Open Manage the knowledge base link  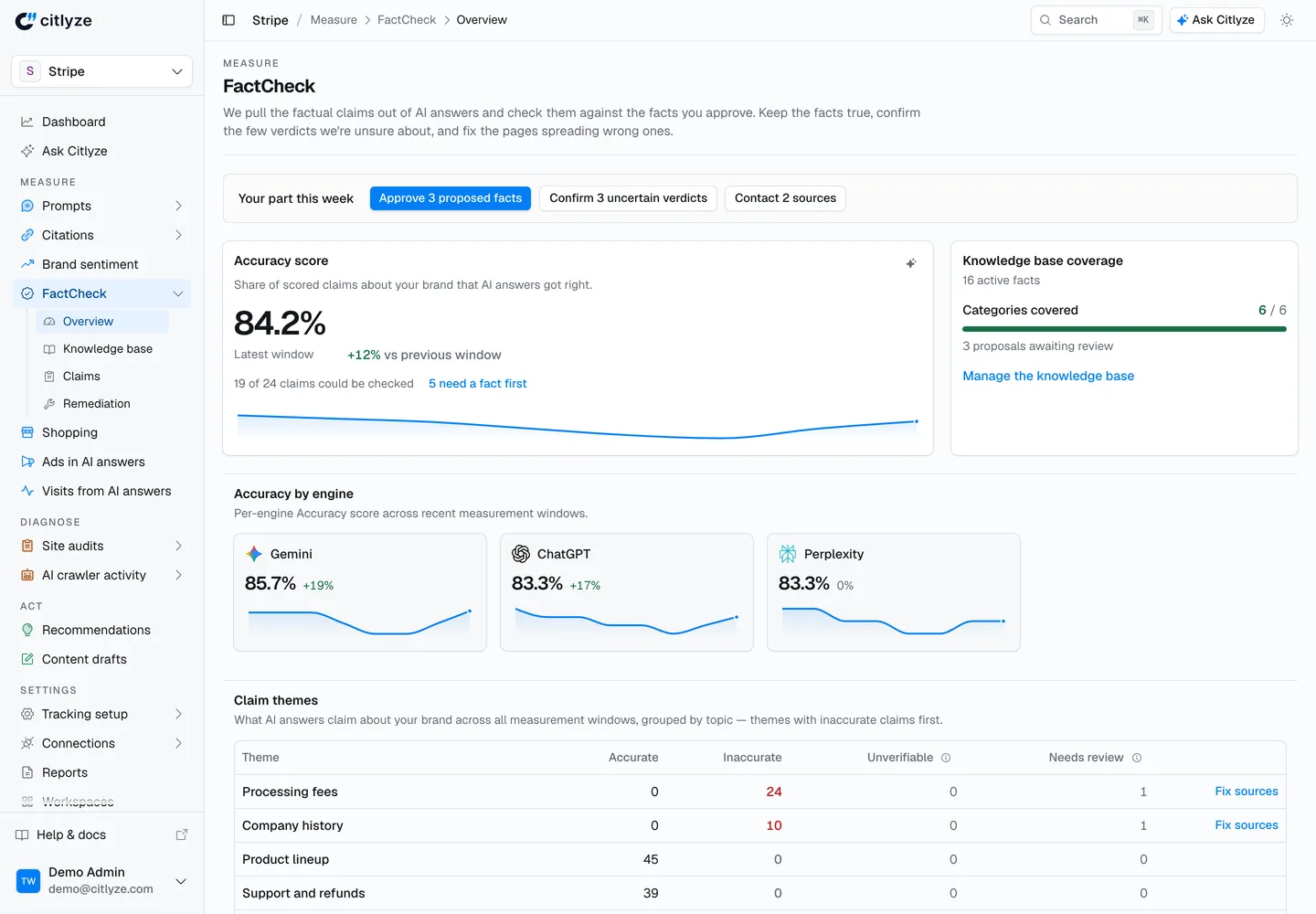click(x=1048, y=376)
